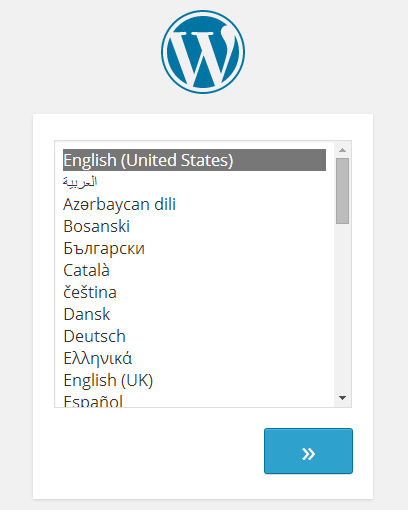Image resolution: width=408 pixels, height=510 pixels.
Task: Click the language list scrollbar thumb
Action: click(342, 191)
